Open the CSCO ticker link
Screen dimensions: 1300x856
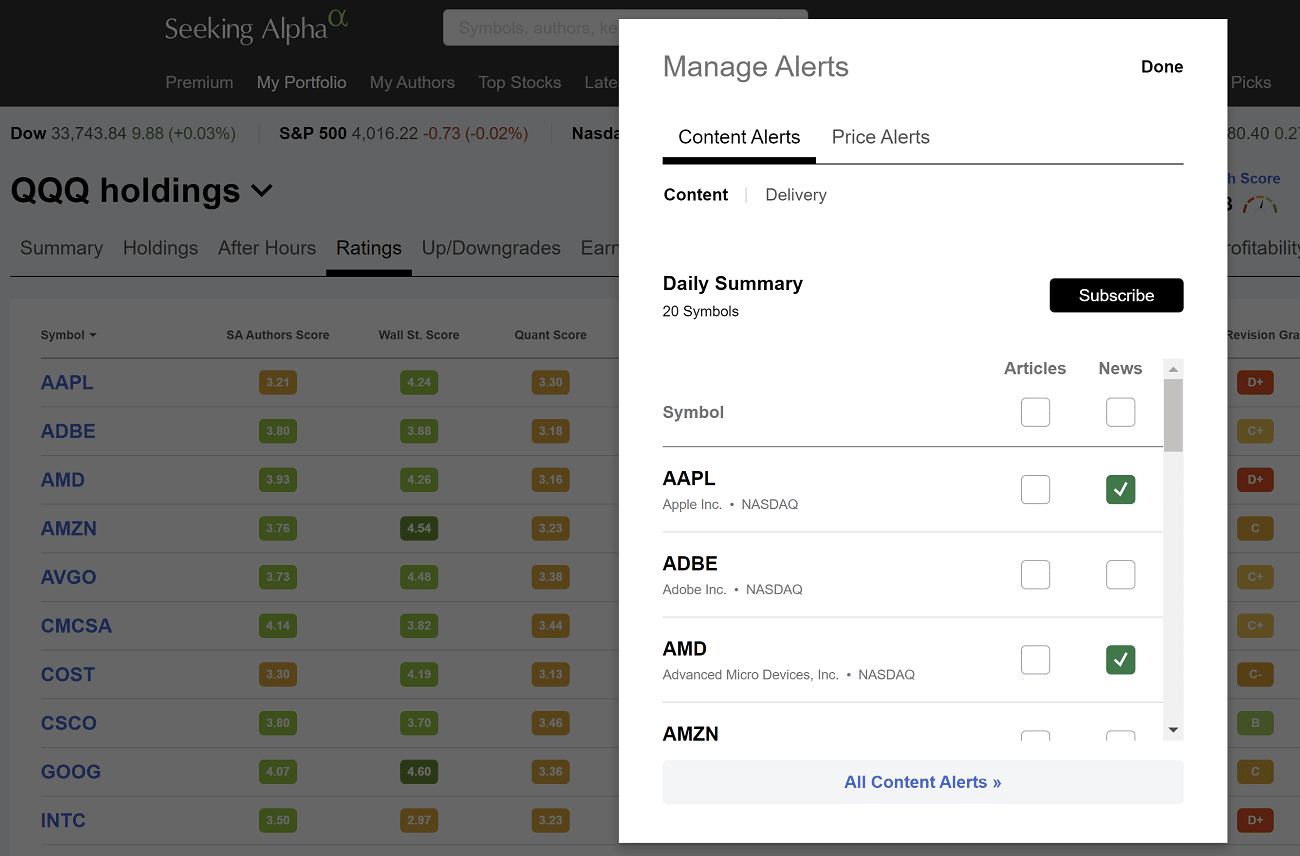pos(69,723)
